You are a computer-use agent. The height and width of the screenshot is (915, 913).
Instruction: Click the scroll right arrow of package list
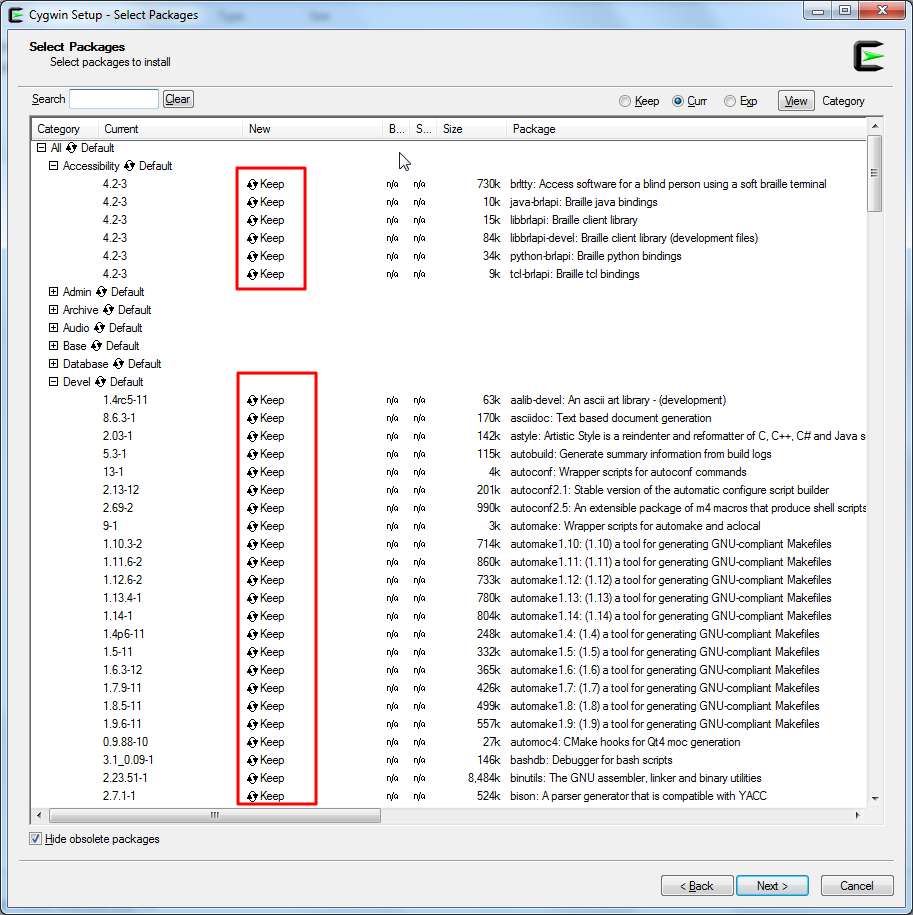click(x=857, y=815)
